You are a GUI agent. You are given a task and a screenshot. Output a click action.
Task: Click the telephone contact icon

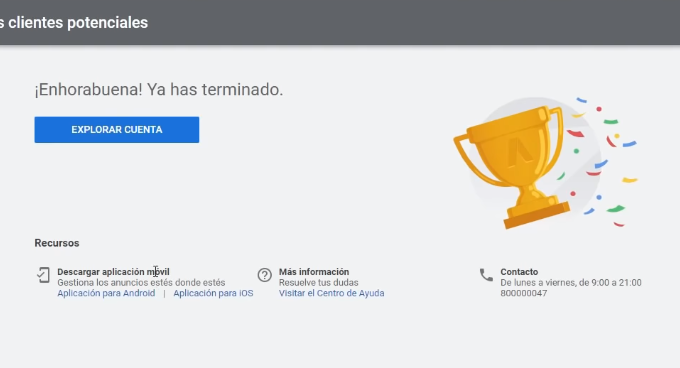pos(486,275)
